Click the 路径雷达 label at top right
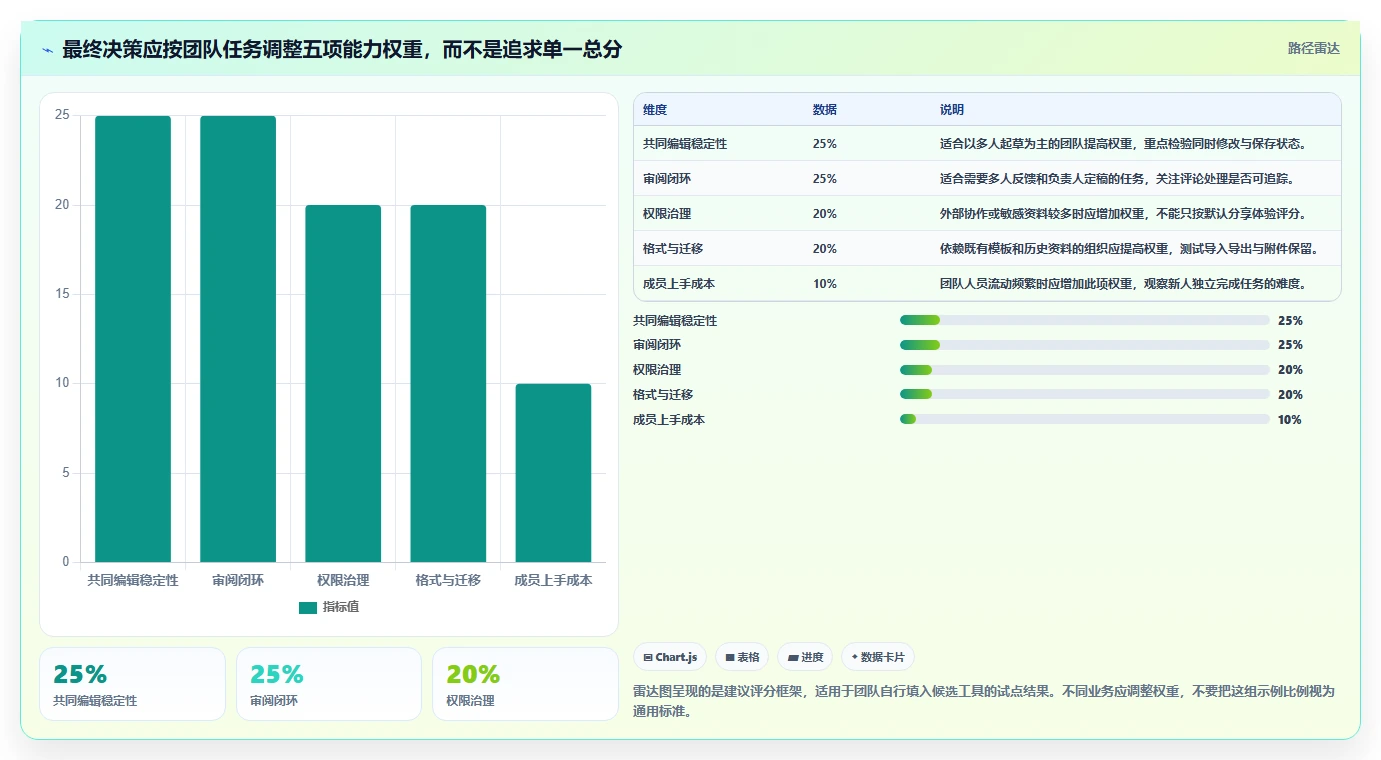 point(1313,48)
